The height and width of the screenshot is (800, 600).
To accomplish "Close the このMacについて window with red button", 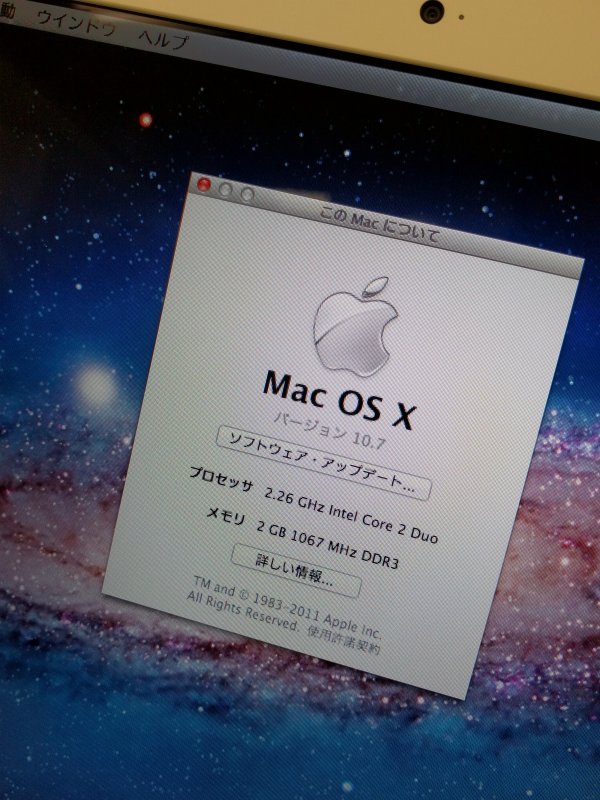I will tap(205, 185).
